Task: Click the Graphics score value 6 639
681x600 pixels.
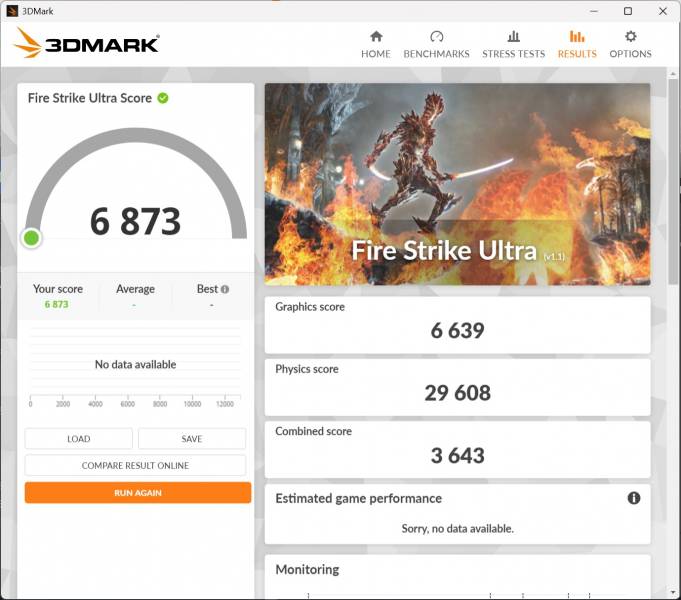Action: coord(457,331)
